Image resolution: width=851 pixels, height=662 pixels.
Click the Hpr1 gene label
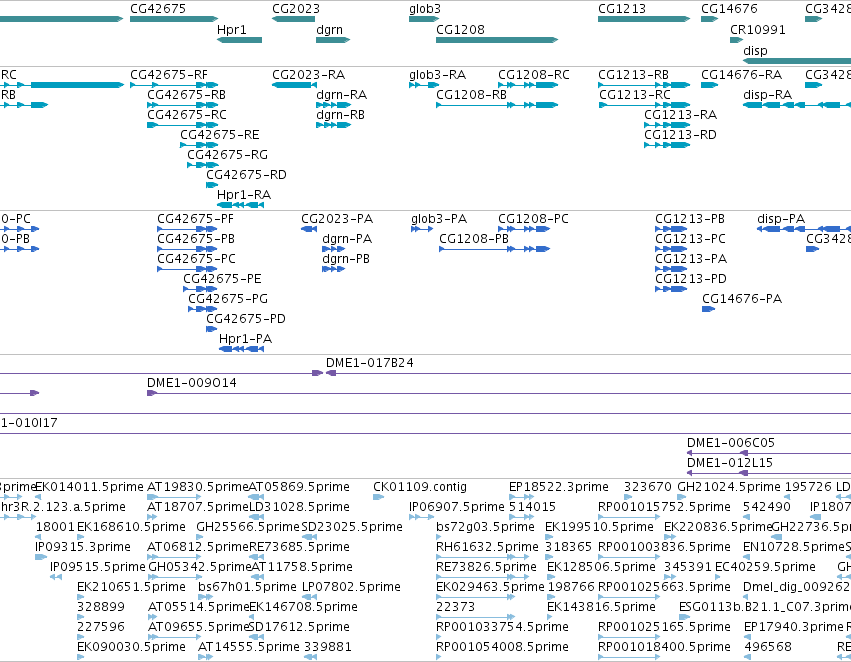(232, 30)
